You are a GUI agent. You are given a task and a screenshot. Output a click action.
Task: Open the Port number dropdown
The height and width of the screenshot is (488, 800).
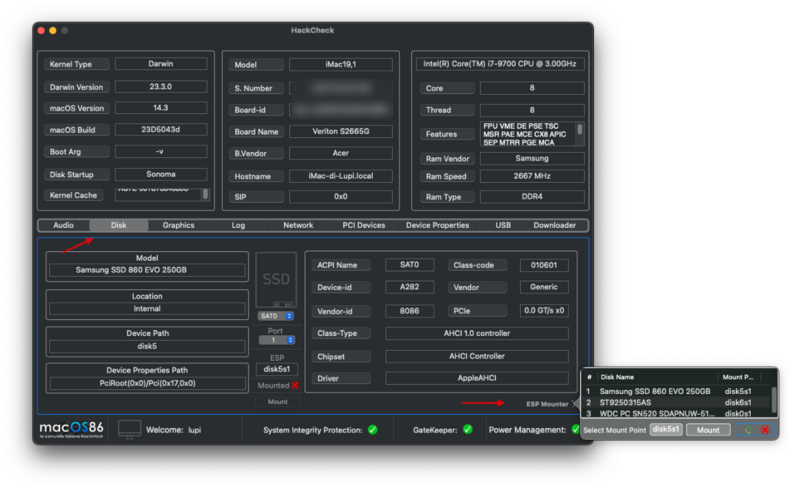[277, 340]
